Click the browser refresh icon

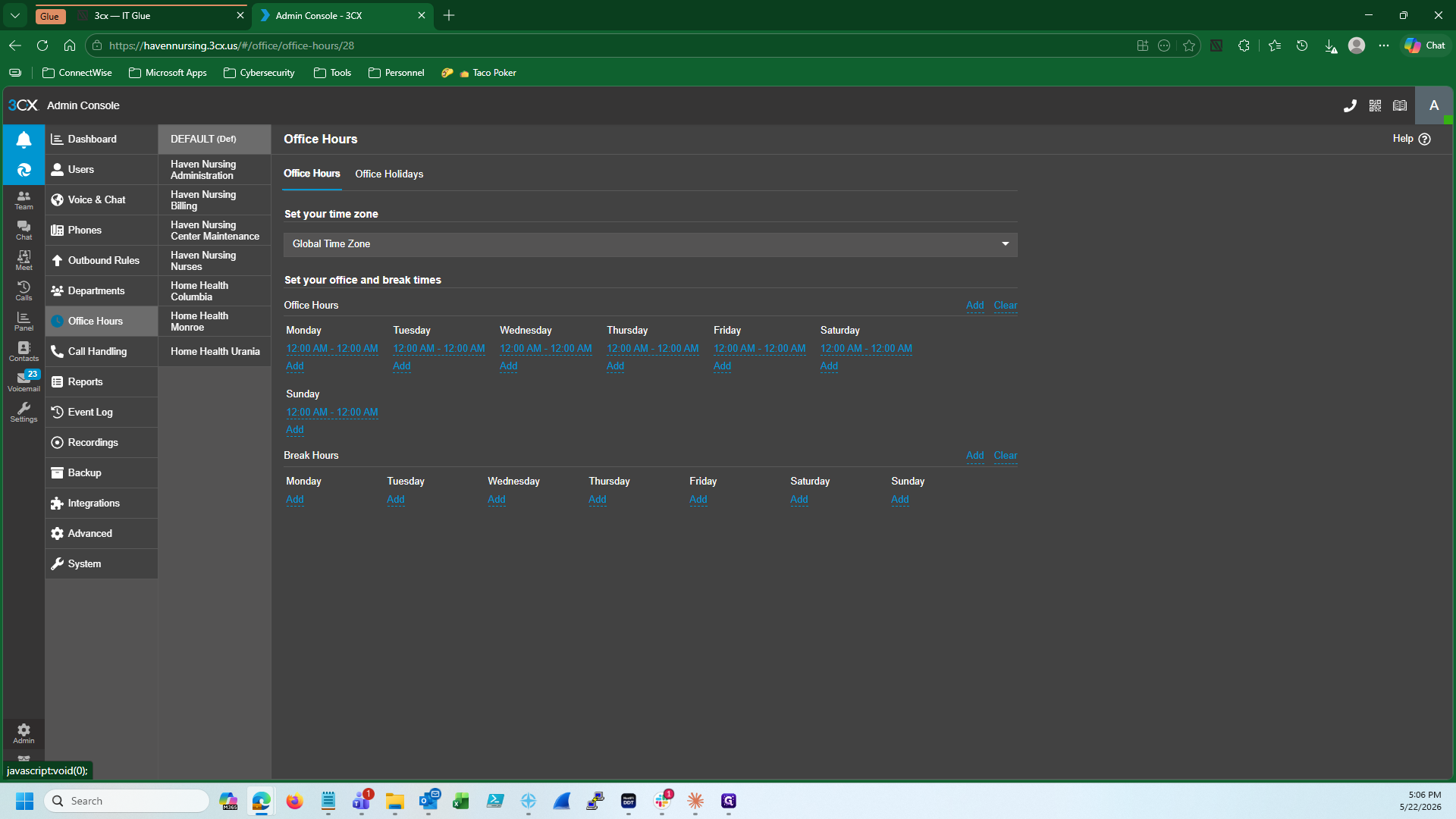click(x=42, y=45)
